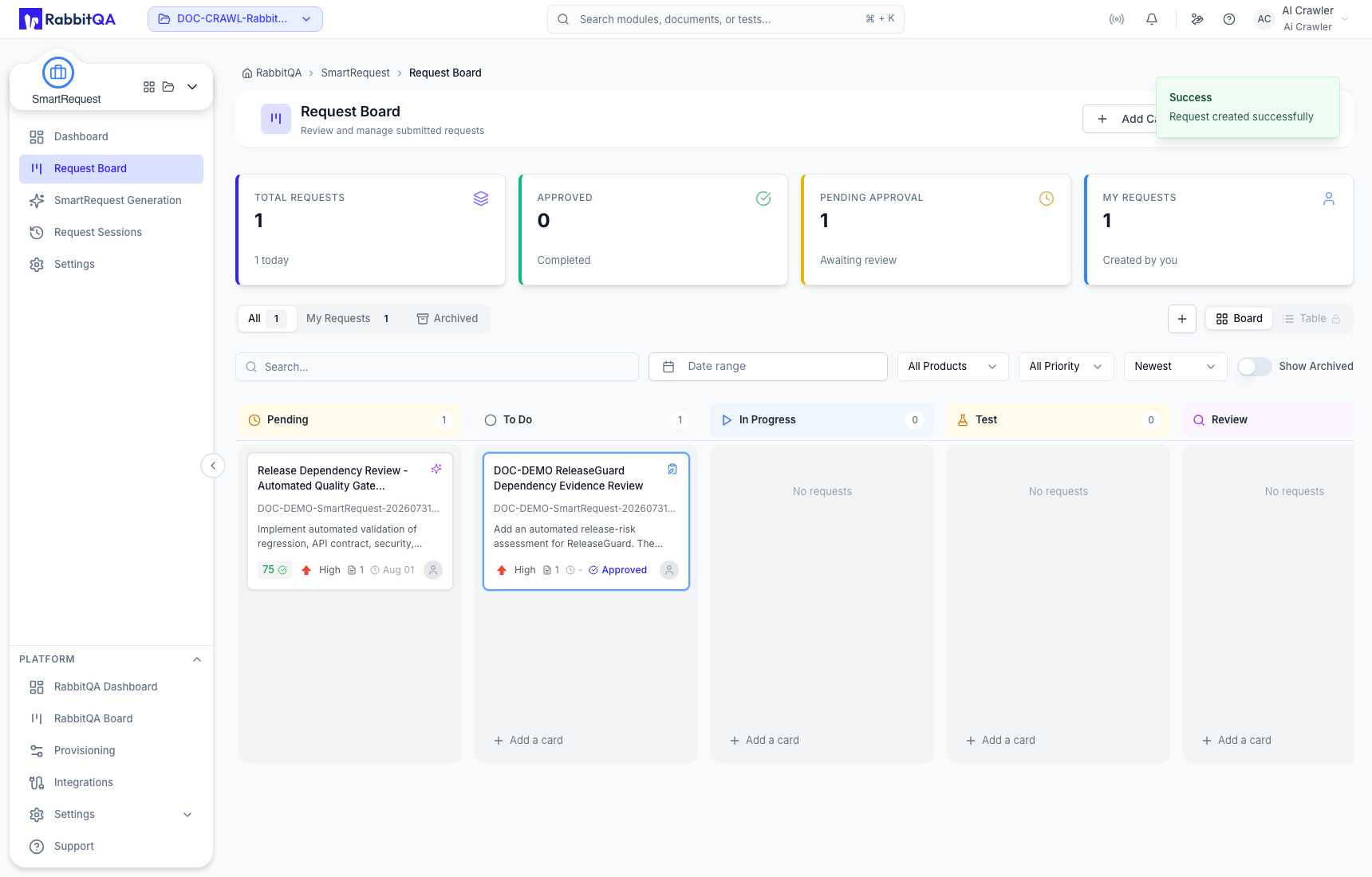Image resolution: width=1372 pixels, height=877 pixels.
Task: Open the module grid icon beside SmartRequest
Action: coord(149,87)
